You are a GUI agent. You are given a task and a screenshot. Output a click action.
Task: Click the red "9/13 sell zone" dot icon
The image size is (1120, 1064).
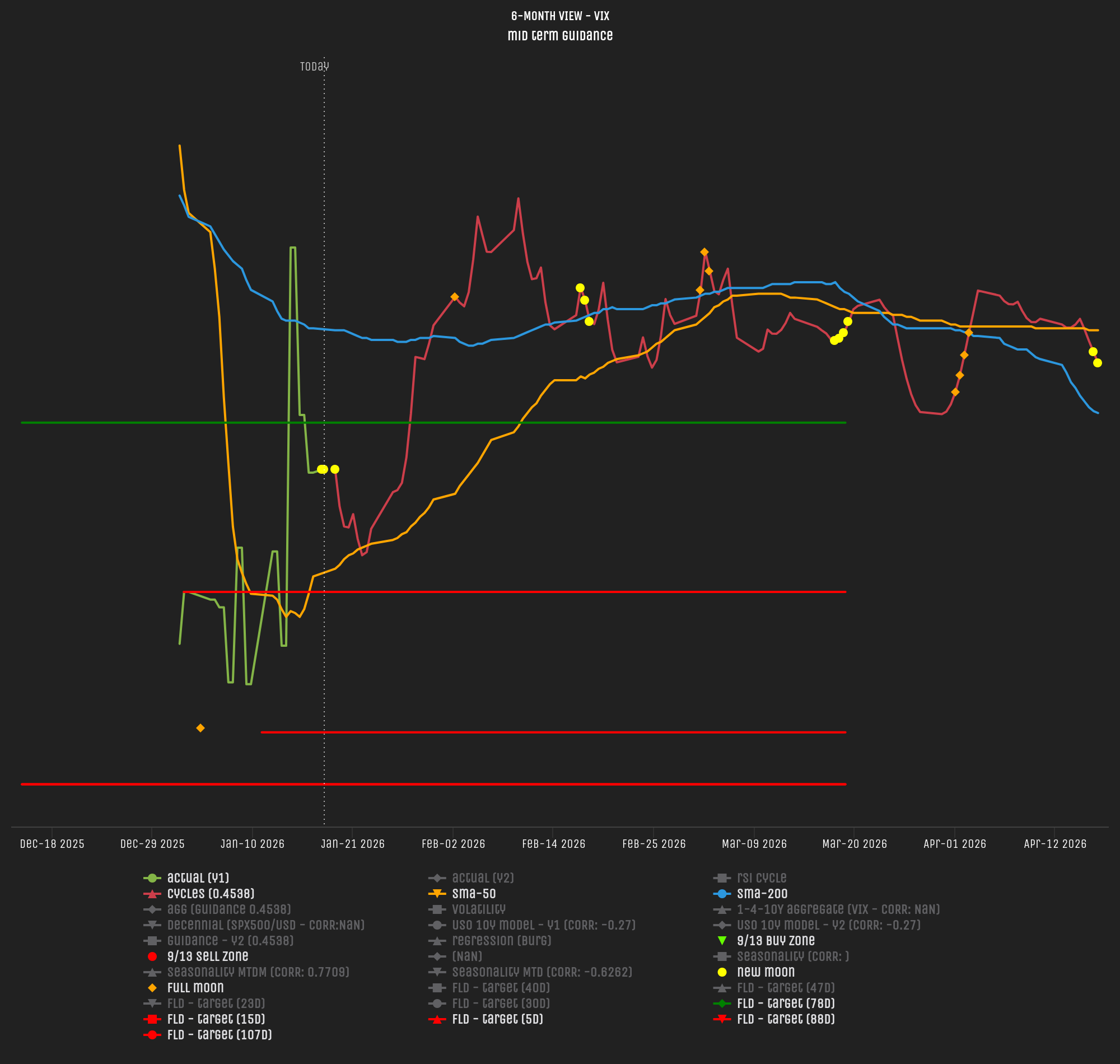point(153,956)
